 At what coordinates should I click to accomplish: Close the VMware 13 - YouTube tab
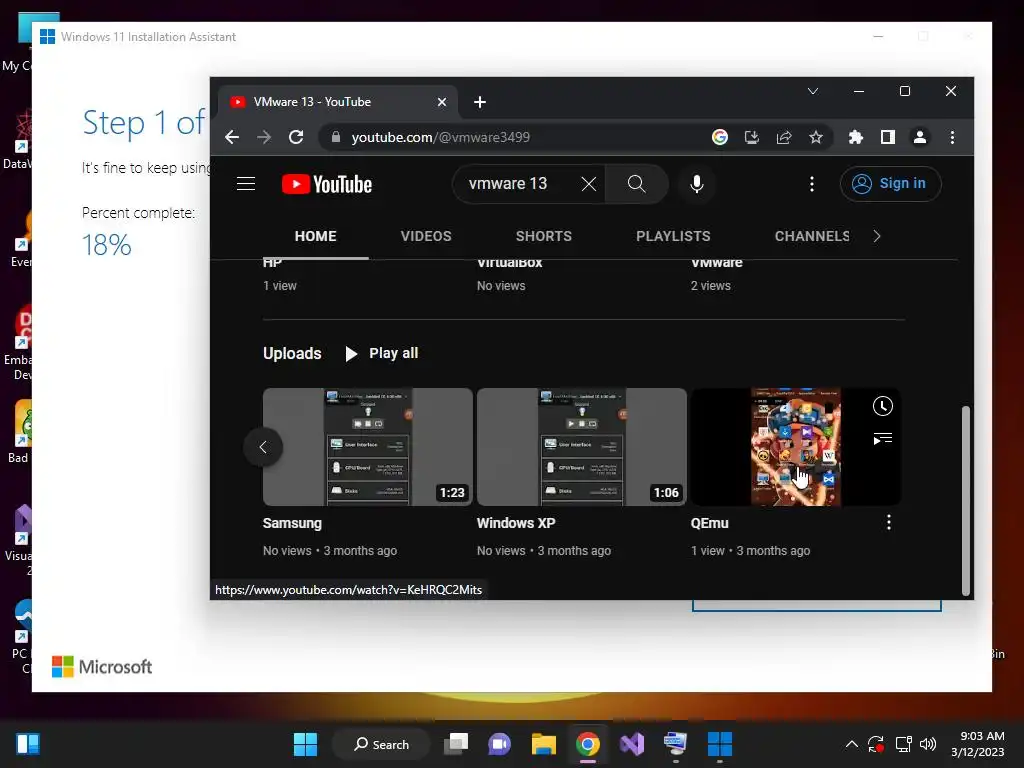pyautogui.click(x=441, y=102)
